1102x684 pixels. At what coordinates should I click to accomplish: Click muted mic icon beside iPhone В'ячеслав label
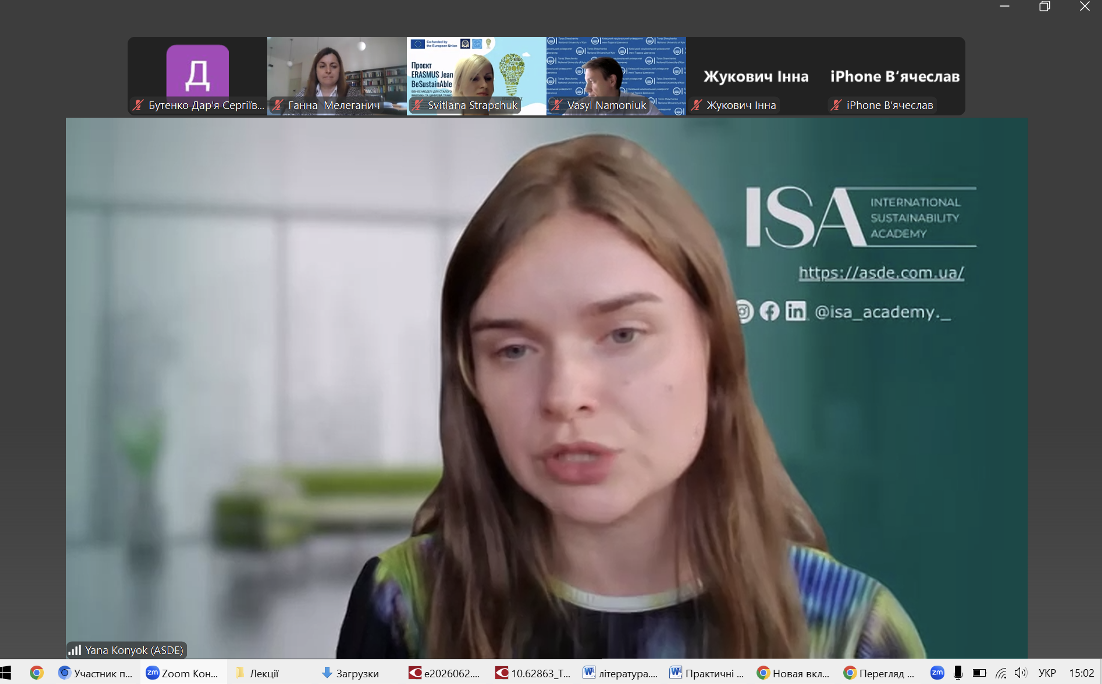(x=836, y=105)
